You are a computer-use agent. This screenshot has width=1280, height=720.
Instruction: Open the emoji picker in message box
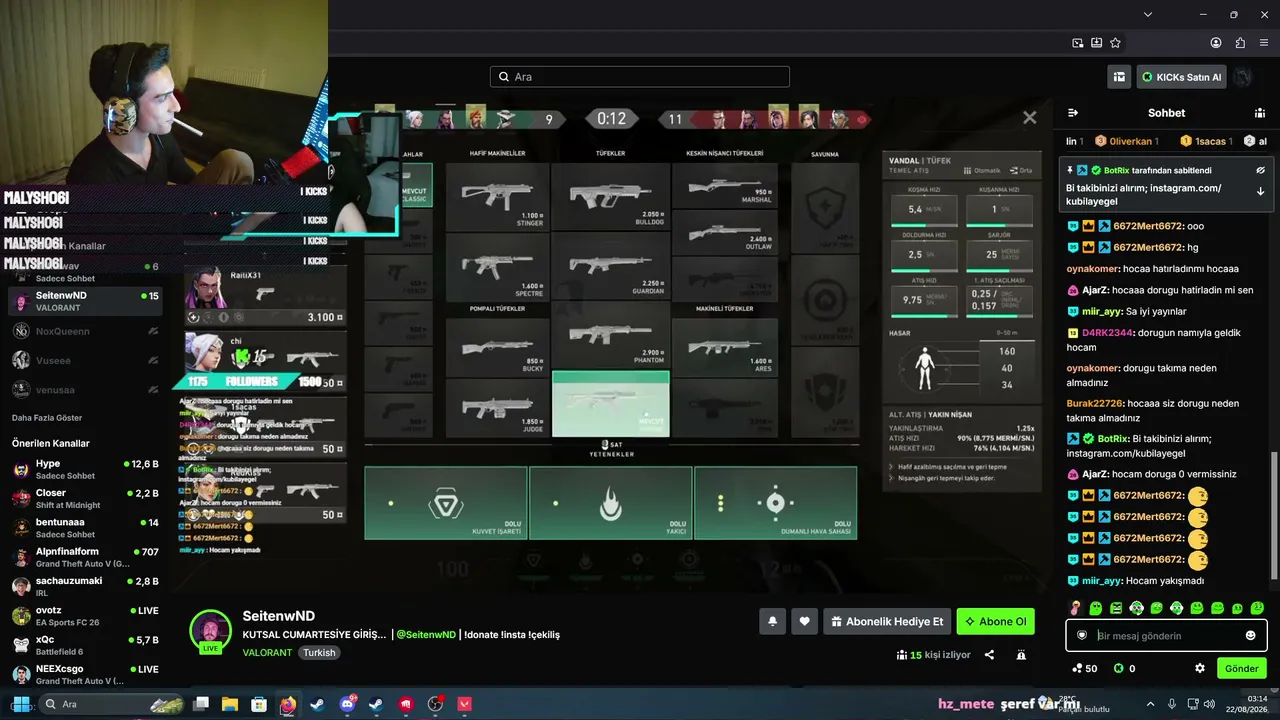coord(1250,635)
